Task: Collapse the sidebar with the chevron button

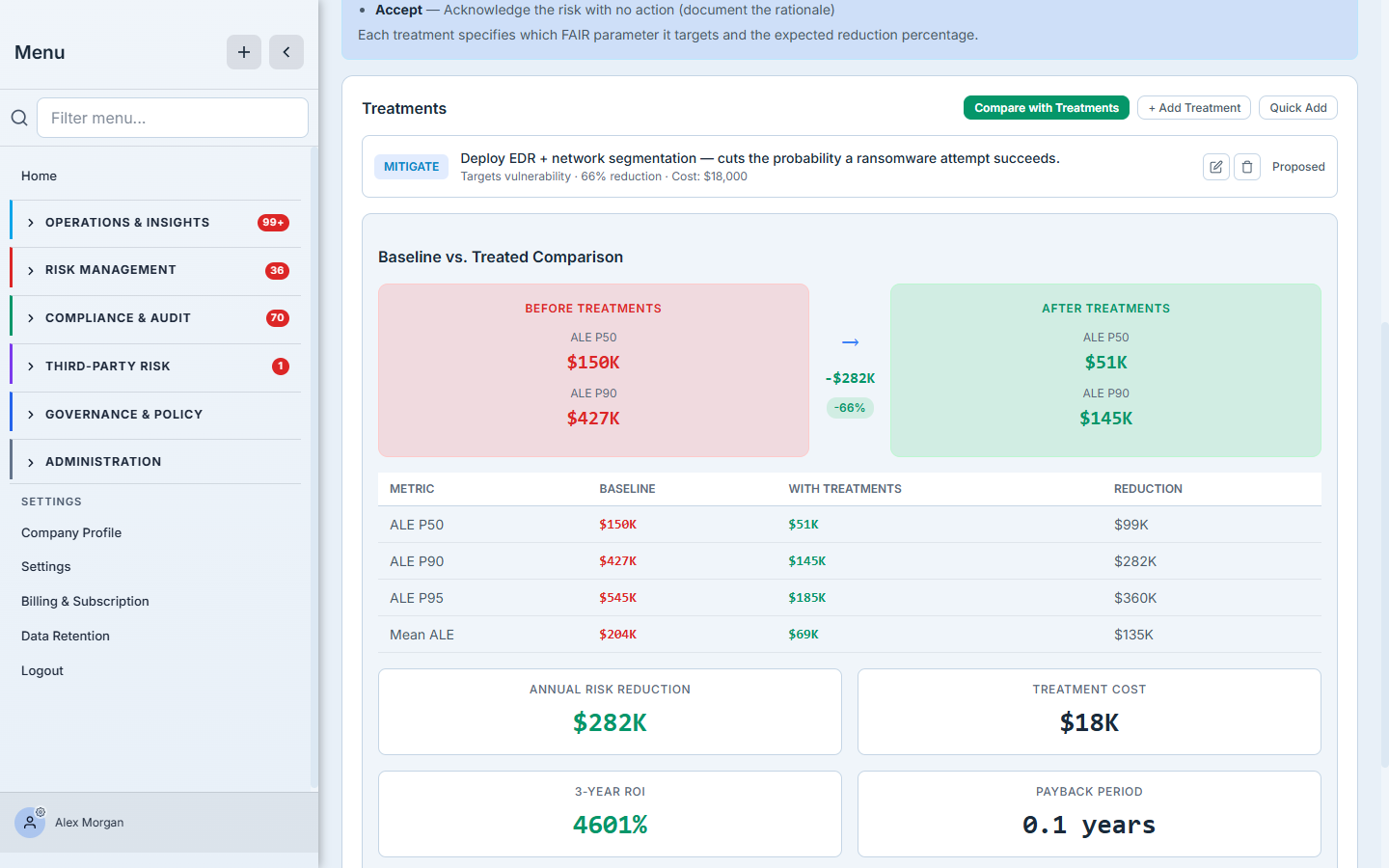Action: (x=286, y=52)
